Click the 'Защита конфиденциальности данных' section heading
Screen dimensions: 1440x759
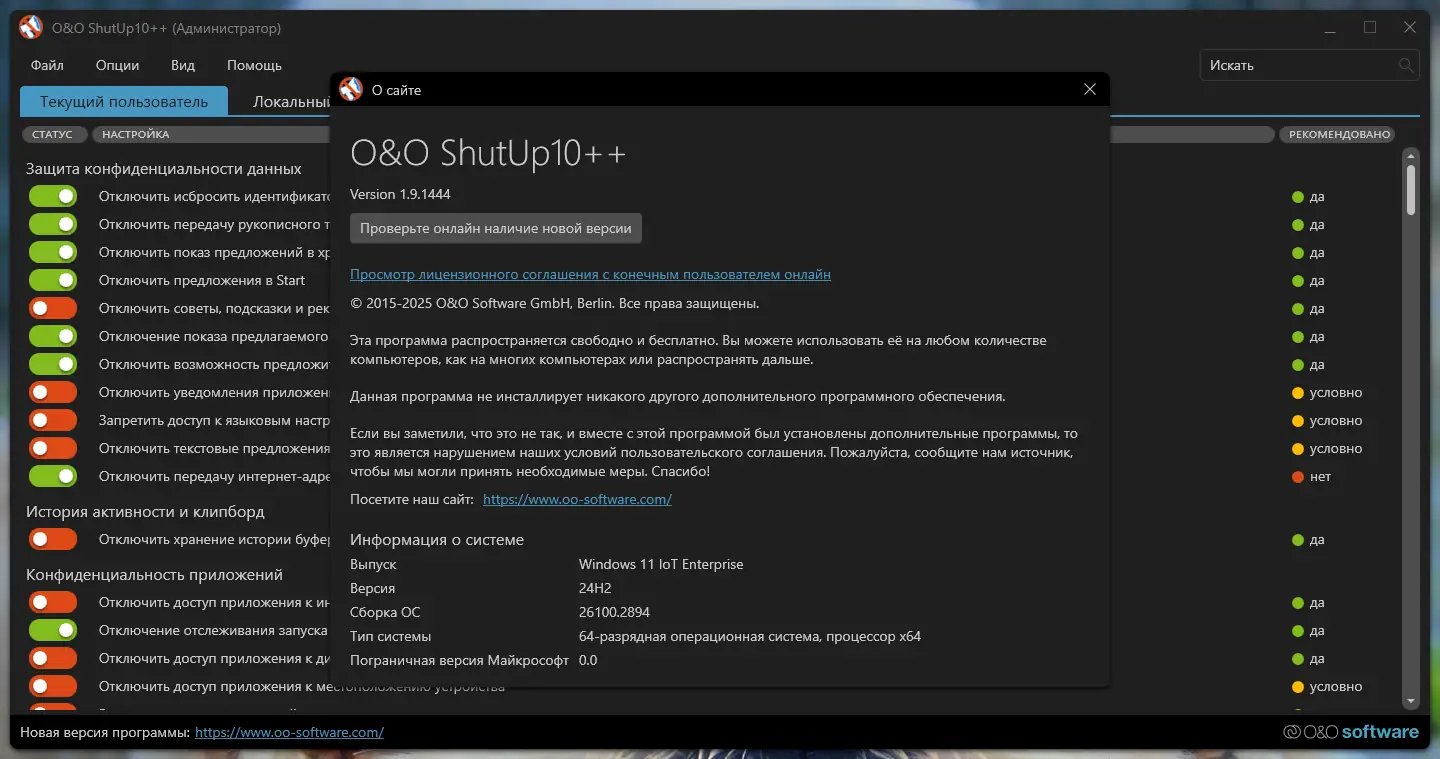(x=164, y=169)
